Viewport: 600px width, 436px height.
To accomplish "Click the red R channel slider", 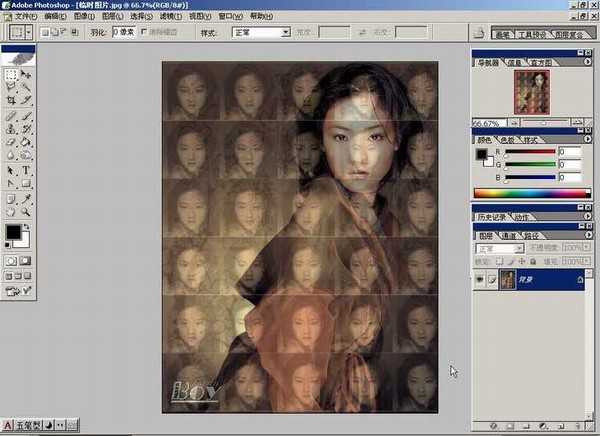I will pos(530,152).
